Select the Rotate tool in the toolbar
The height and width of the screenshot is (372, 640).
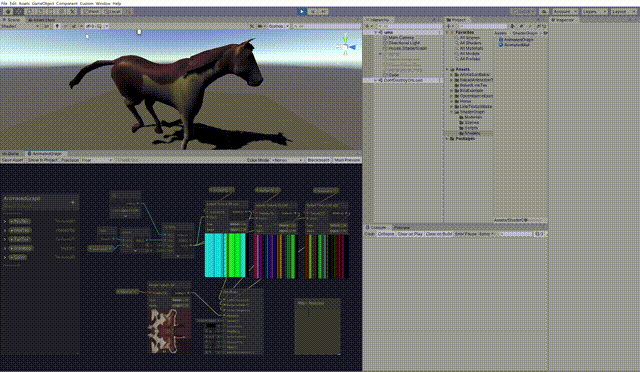(x=29, y=12)
